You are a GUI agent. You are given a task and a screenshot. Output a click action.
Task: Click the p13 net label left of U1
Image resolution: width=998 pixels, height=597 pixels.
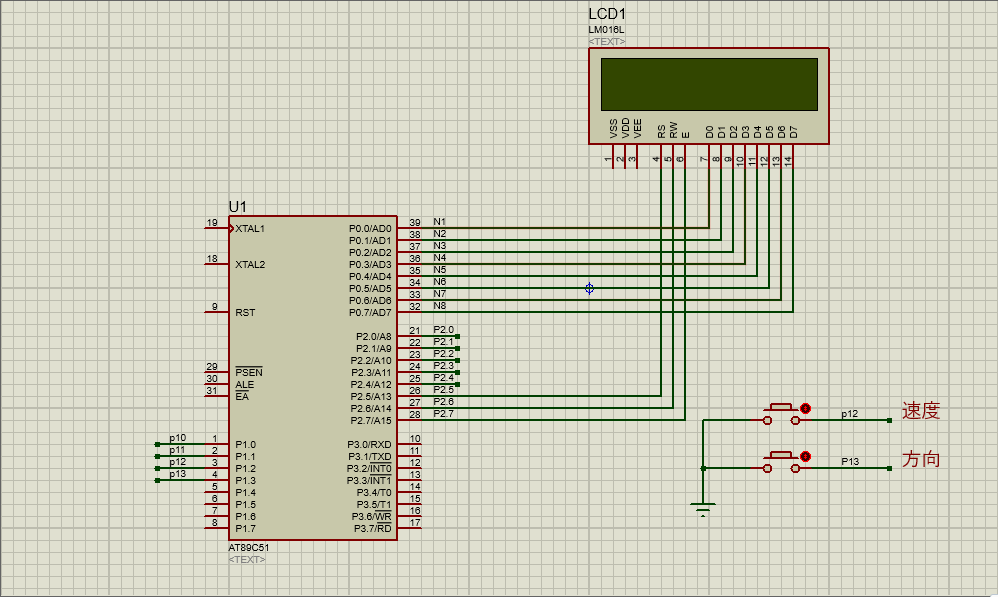pyautogui.click(x=178, y=474)
